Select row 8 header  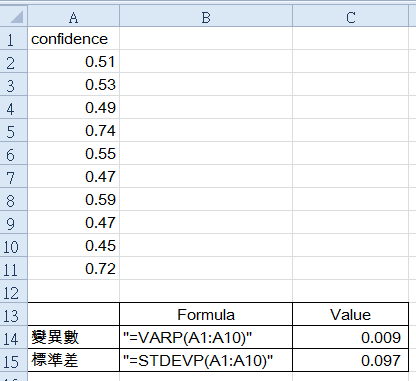pyautogui.click(x=13, y=199)
